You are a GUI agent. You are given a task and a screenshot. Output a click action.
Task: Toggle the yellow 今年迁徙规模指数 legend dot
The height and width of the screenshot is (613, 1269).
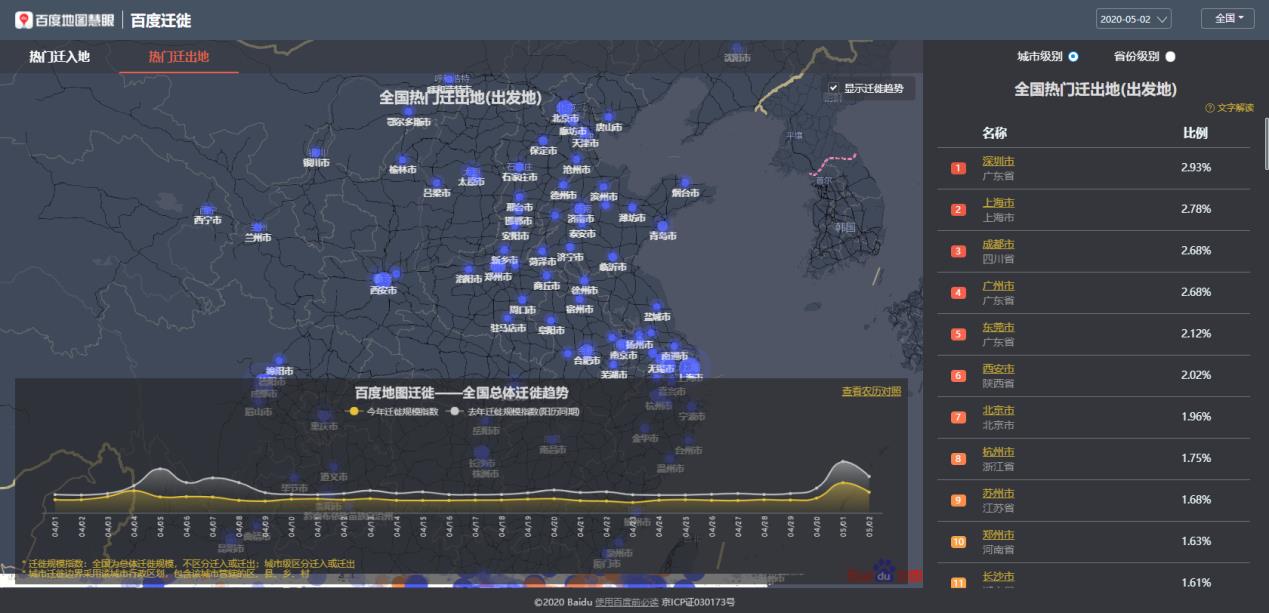352,410
